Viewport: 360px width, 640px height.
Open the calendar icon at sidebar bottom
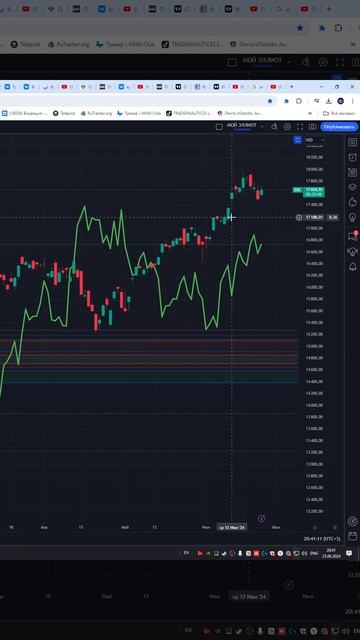pos(353,536)
